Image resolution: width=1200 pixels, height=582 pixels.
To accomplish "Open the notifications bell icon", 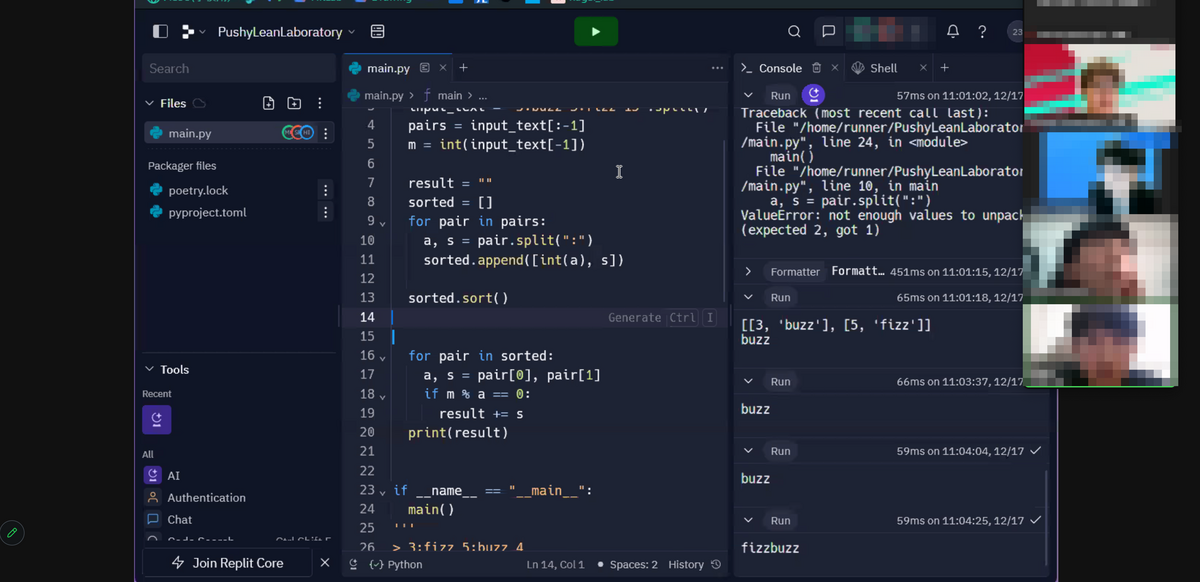I will tap(953, 31).
